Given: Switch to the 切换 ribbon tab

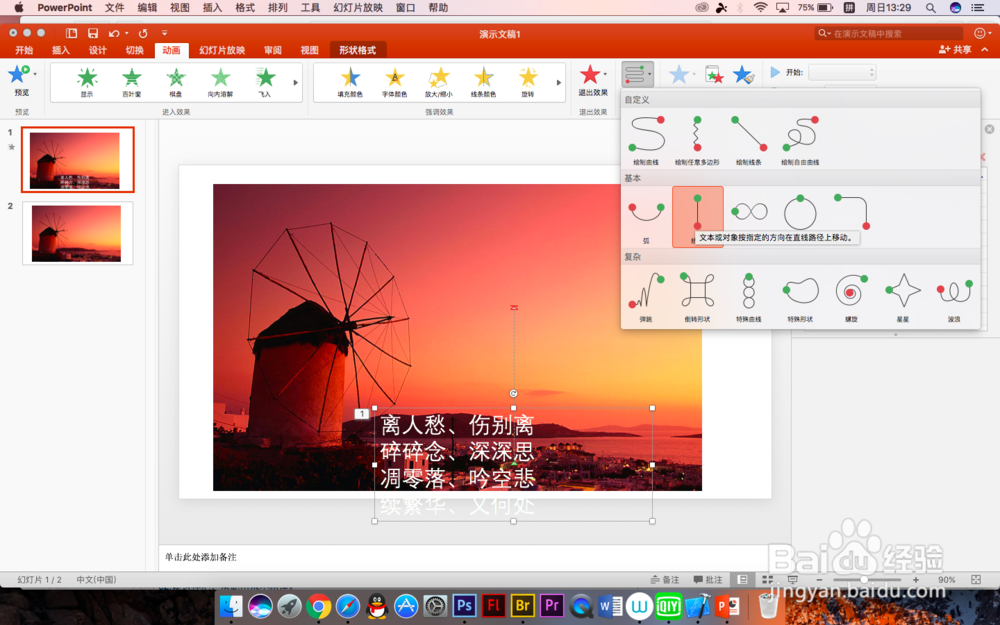Looking at the screenshot, I should pos(135,50).
